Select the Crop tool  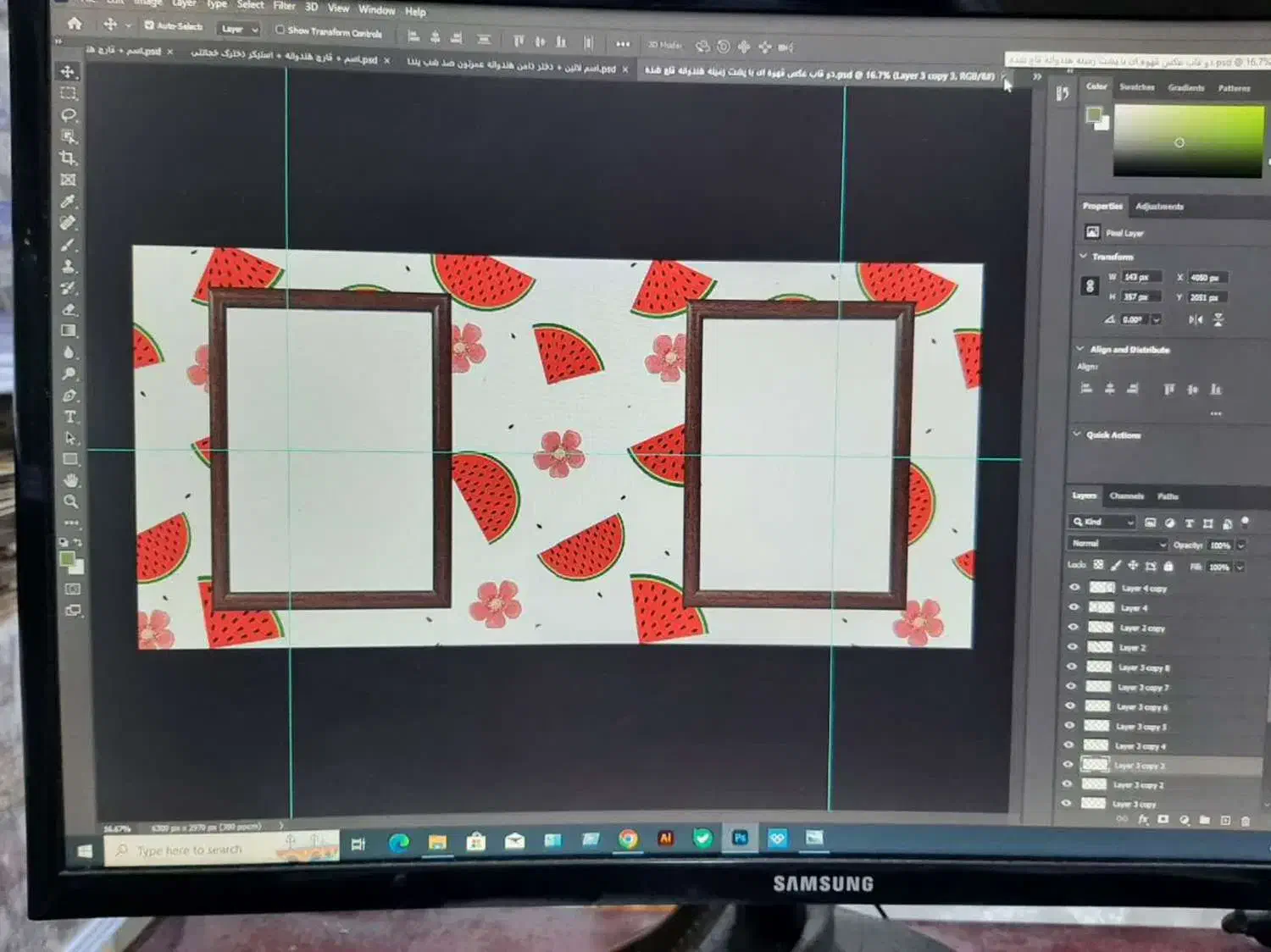[x=68, y=158]
